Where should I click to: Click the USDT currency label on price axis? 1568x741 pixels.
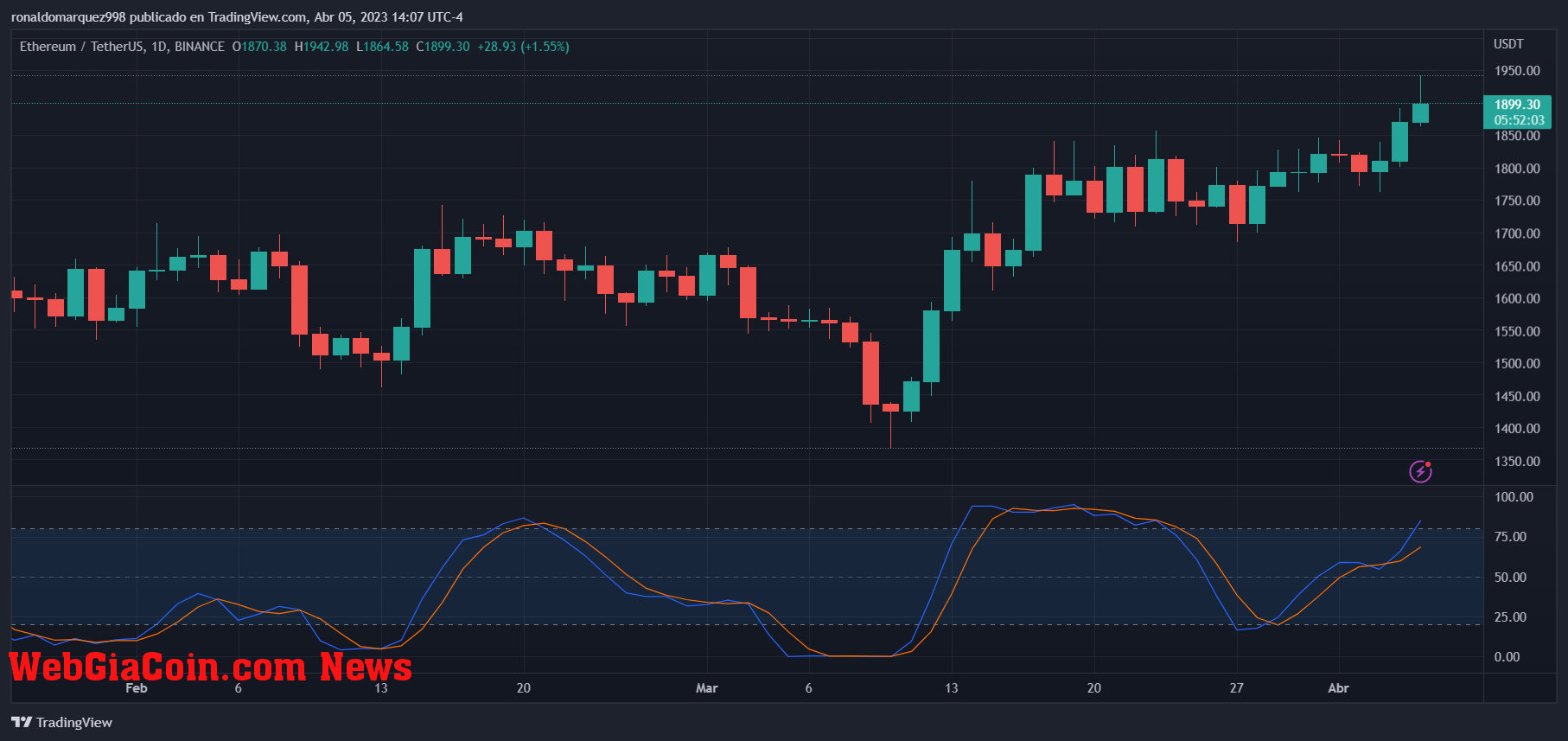pos(1508,44)
